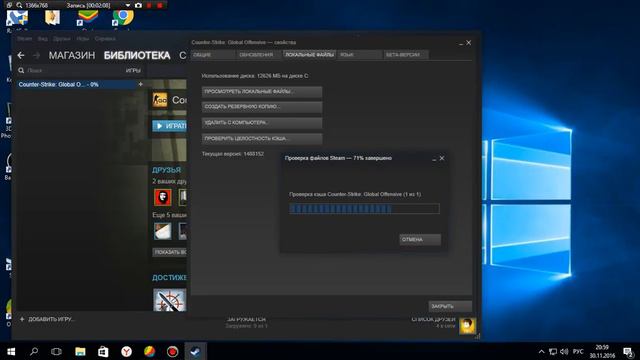Screen dimensions: 640x360
Task: Click the ИГРАТЬ play button
Action: pos(169,126)
